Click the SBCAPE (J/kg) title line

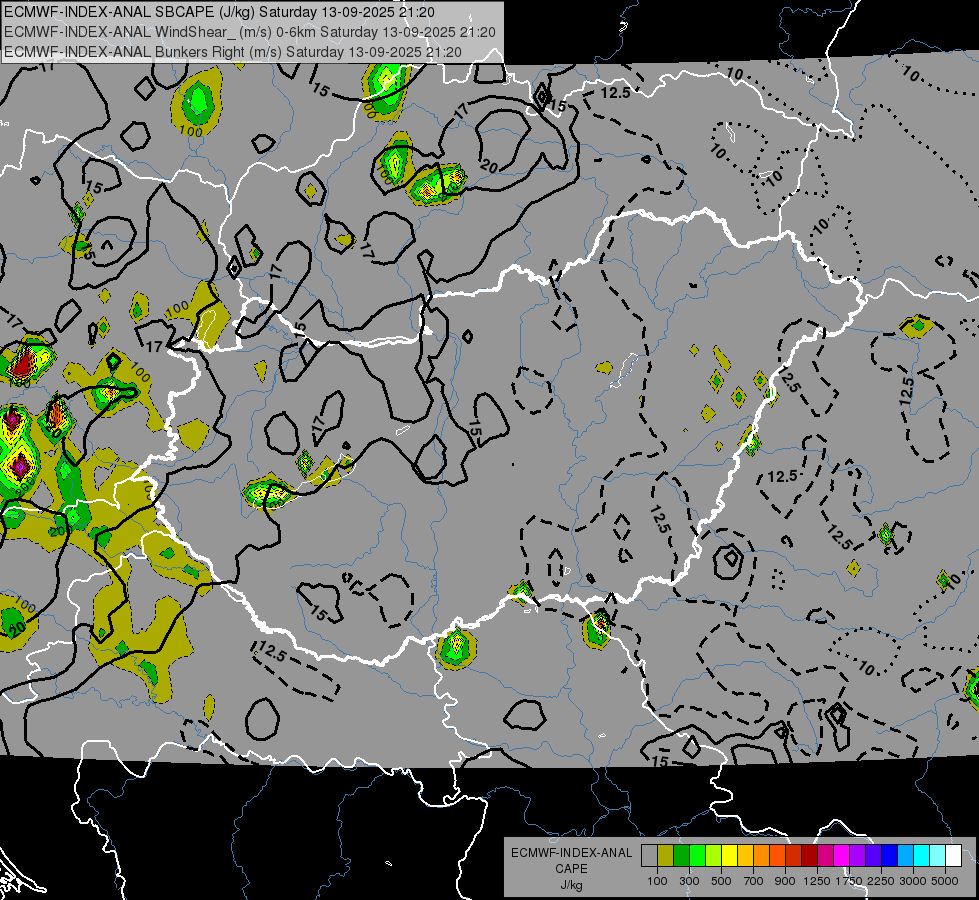pyautogui.click(x=219, y=12)
